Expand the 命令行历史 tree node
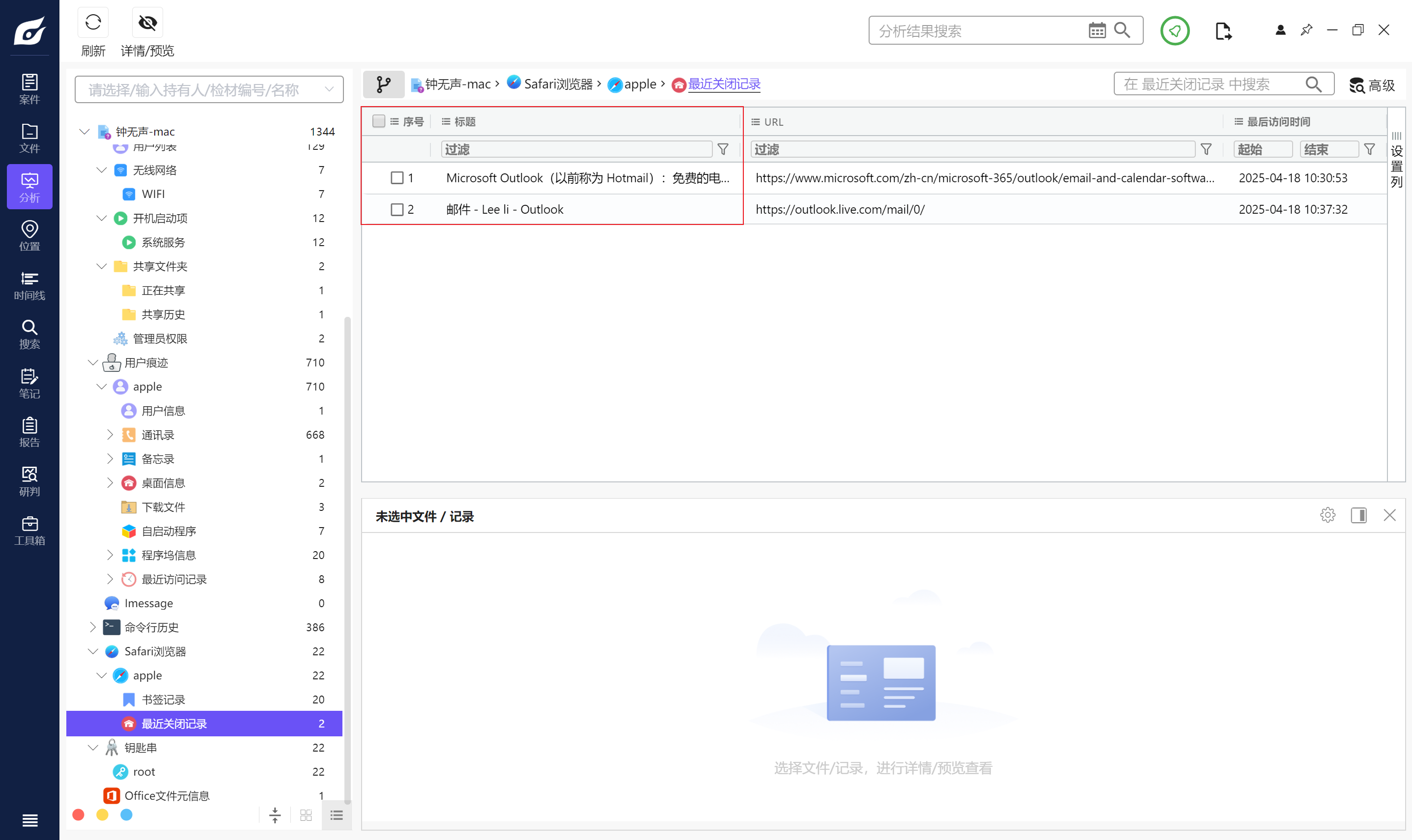 [93, 627]
